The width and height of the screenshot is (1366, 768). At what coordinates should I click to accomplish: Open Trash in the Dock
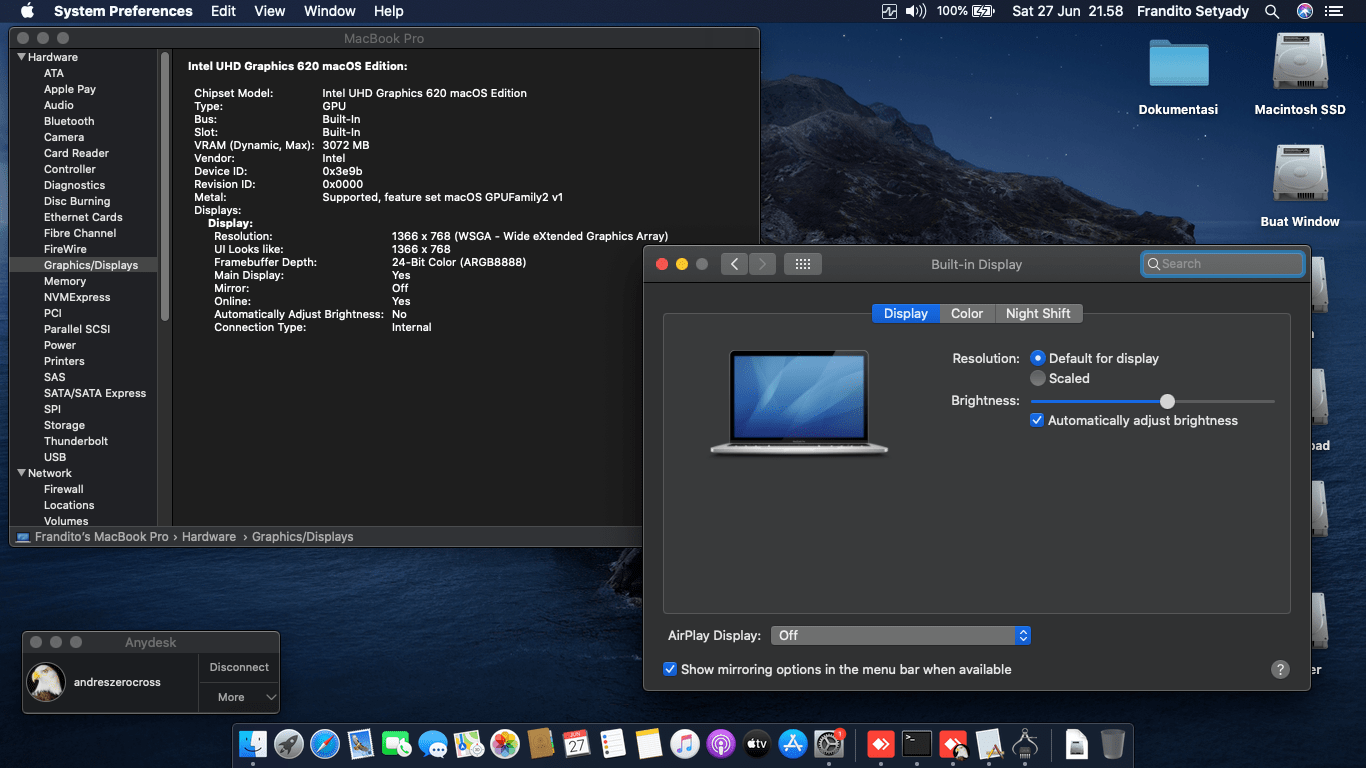pyautogui.click(x=1113, y=744)
